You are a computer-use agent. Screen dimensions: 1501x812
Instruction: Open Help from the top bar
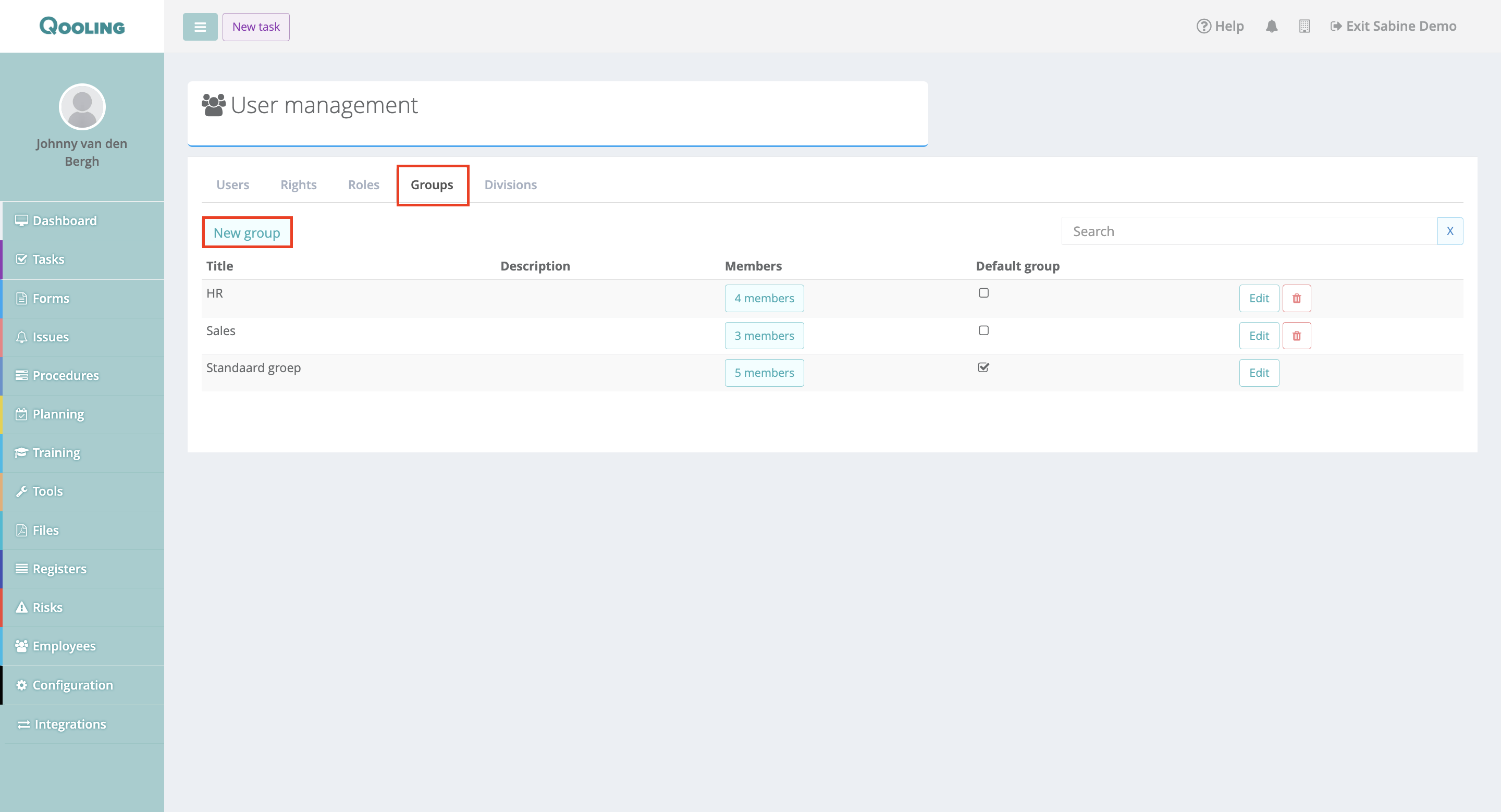point(1220,26)
